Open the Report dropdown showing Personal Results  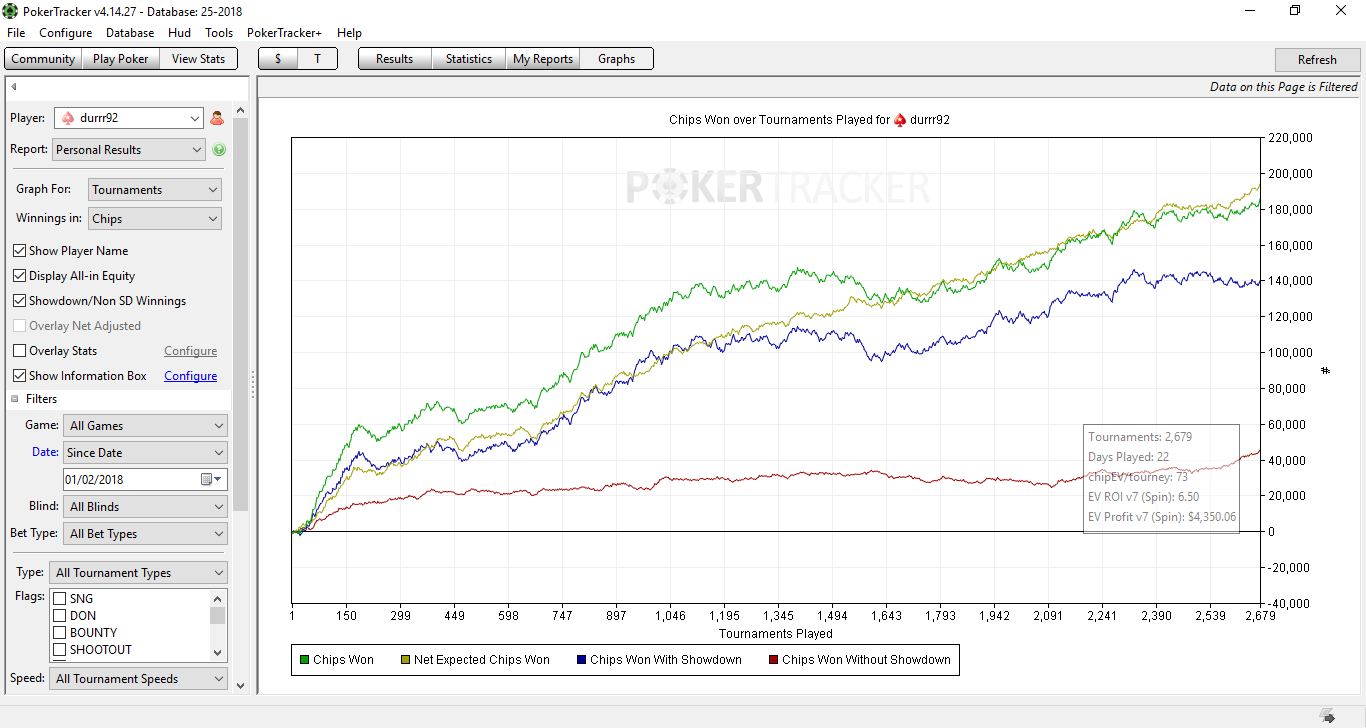pos(129,150)
